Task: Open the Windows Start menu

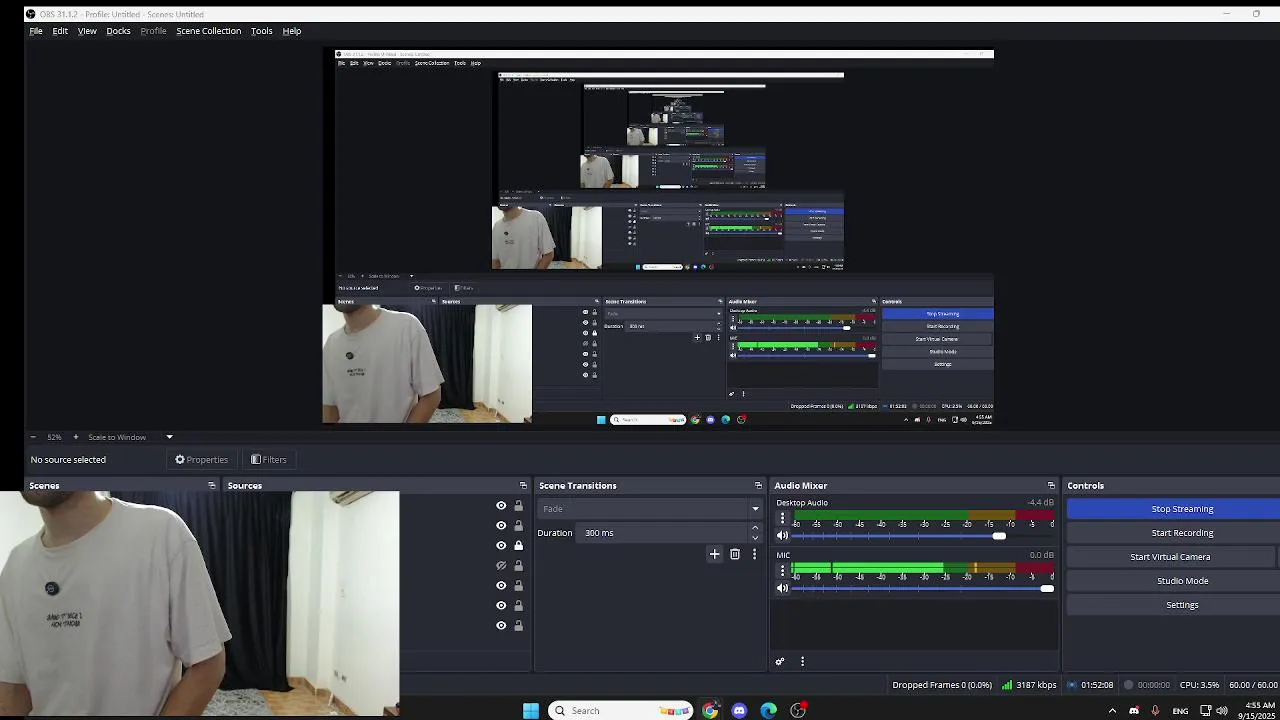Action: coord(531,710)
